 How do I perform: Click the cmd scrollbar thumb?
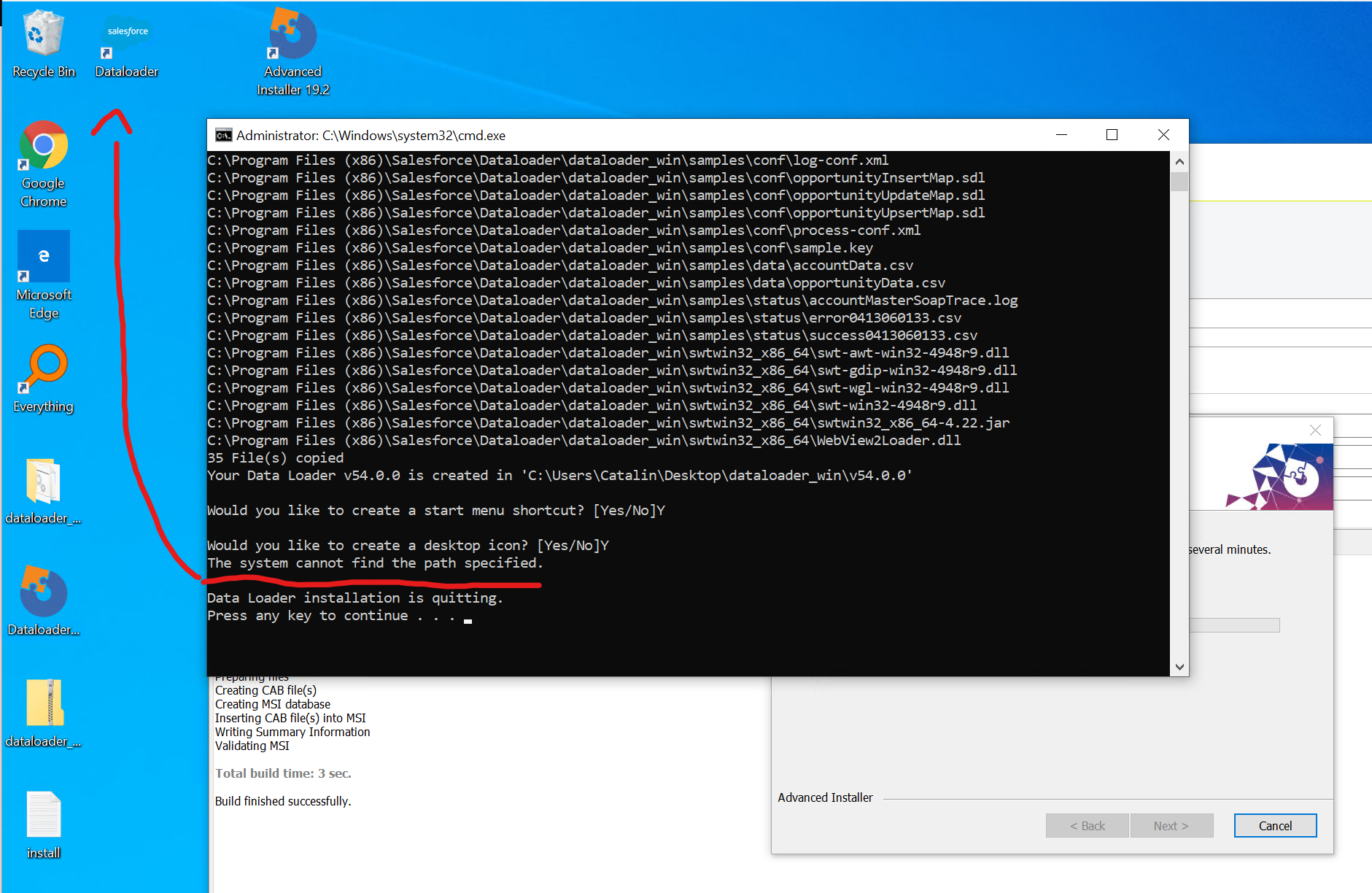[1179, 181]
